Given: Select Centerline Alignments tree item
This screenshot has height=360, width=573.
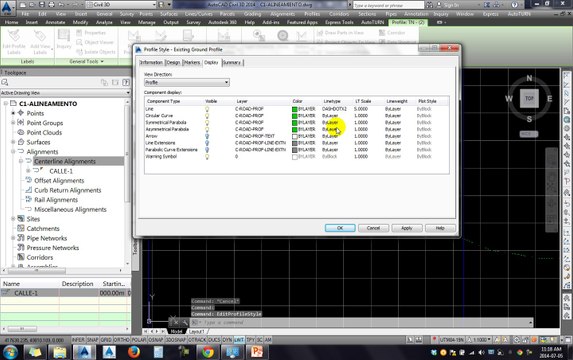Looking at the screenshot, I should pos(65,161).
